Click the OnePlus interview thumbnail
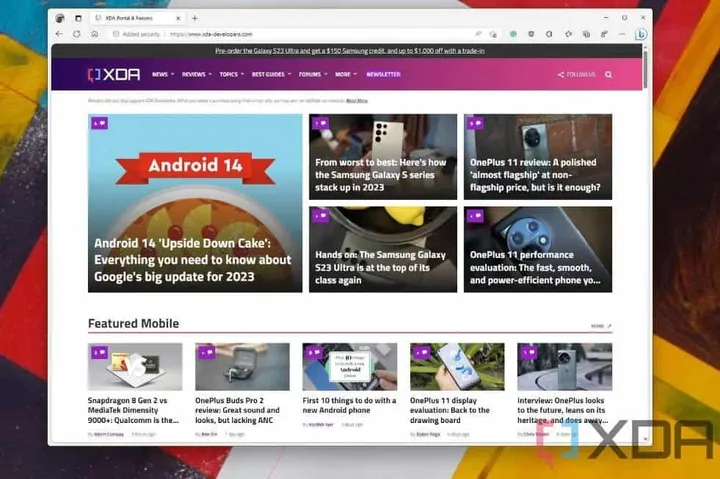The image size is (720, 479). (565, 366)
